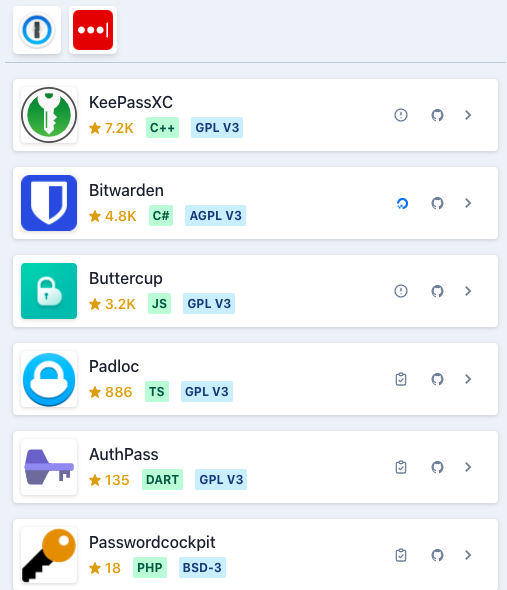
Task: Open Padloc details using right chevron
Action: tap(468, 379)
